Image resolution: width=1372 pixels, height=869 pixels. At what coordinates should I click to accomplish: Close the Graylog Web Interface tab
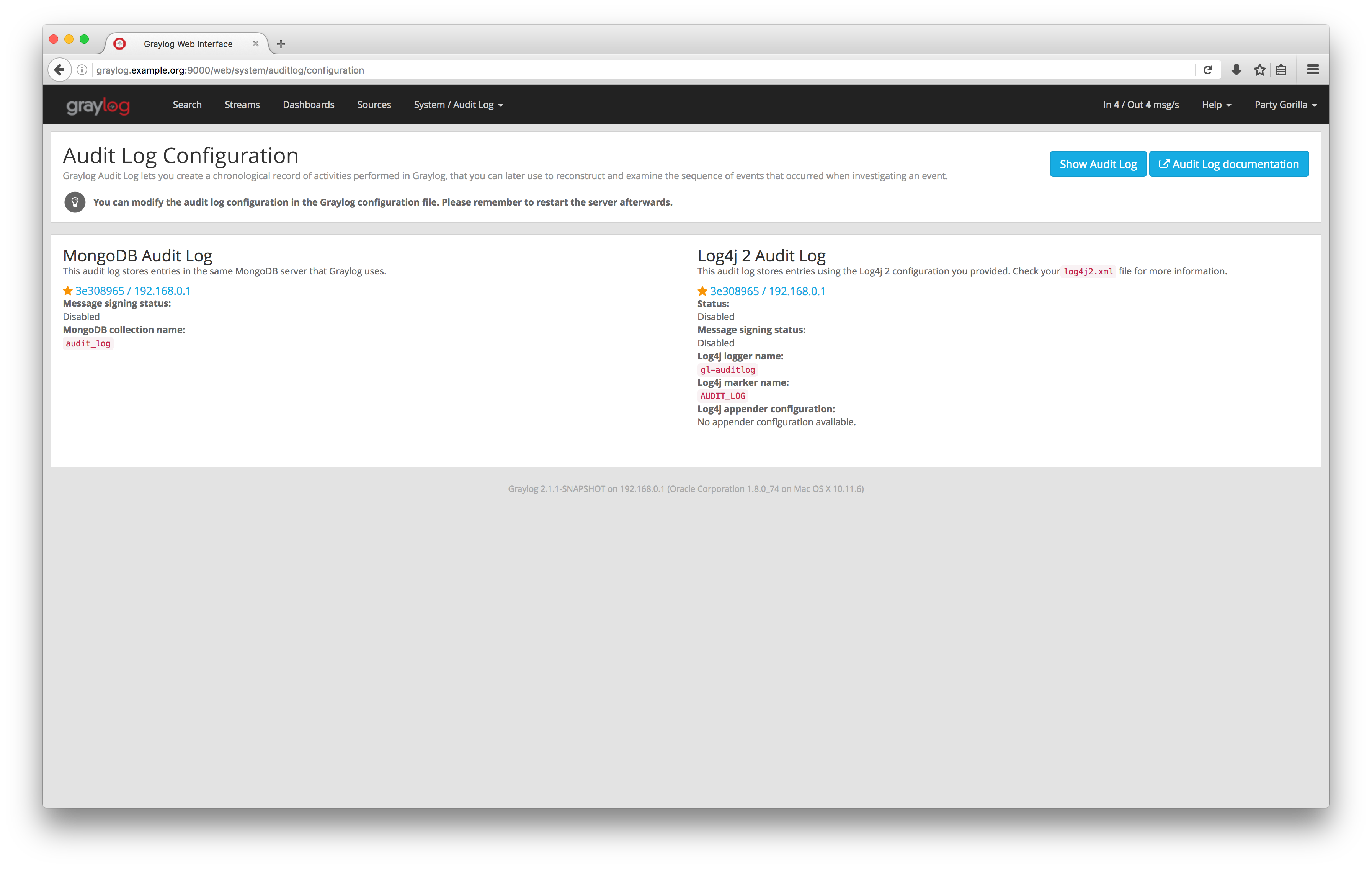(255, 44)
